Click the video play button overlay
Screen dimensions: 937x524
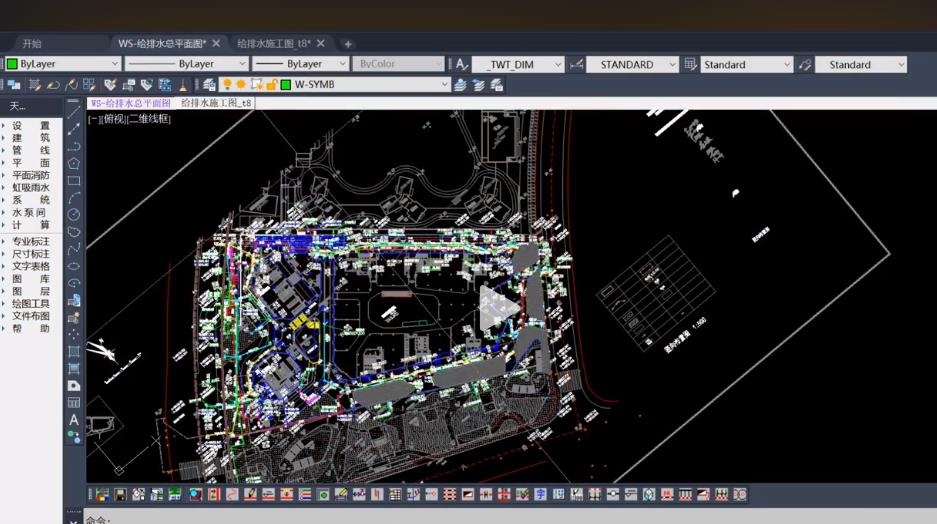[499, 307]
